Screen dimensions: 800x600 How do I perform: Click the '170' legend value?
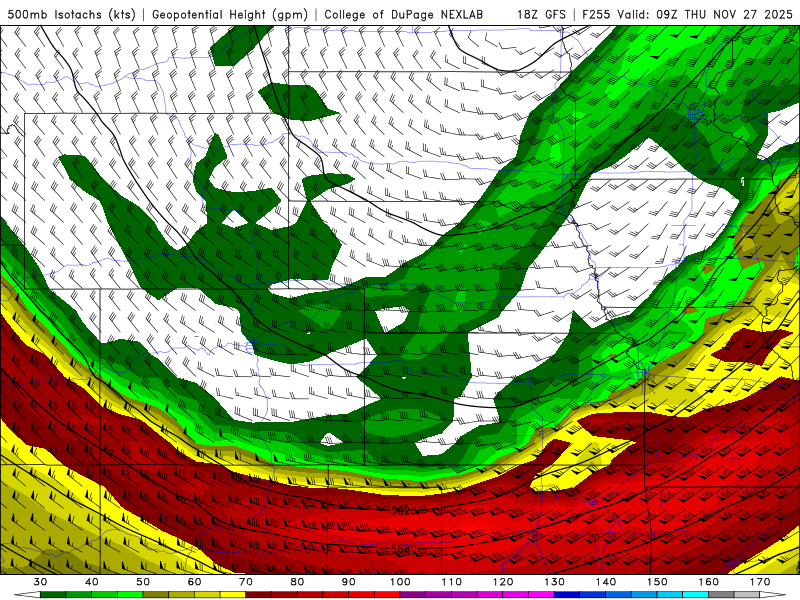(760, 582)
